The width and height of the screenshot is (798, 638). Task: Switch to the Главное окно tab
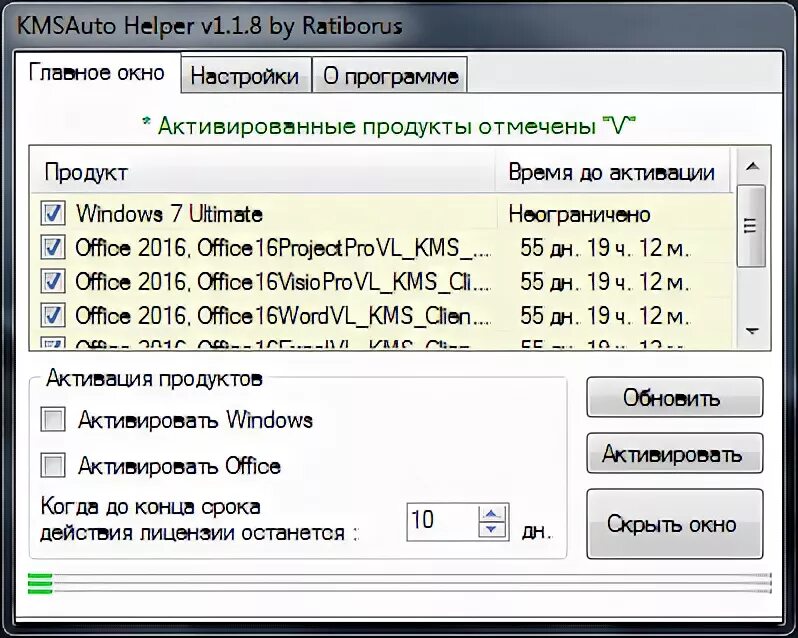tap(97, 73)
